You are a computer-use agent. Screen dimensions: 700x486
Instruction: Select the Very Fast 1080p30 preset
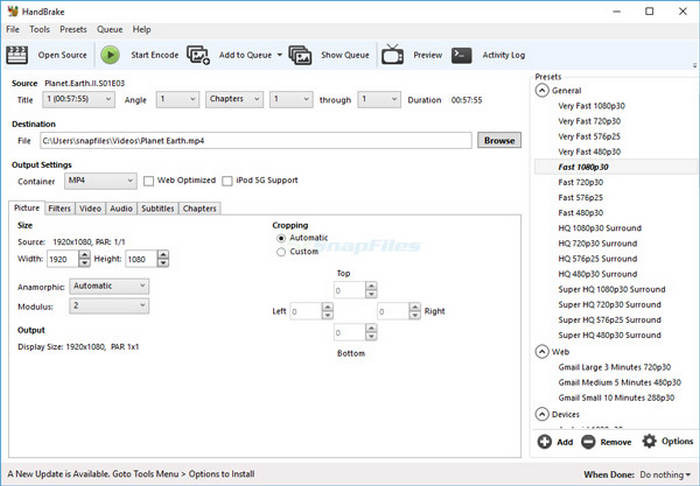[x=591, y=106]
